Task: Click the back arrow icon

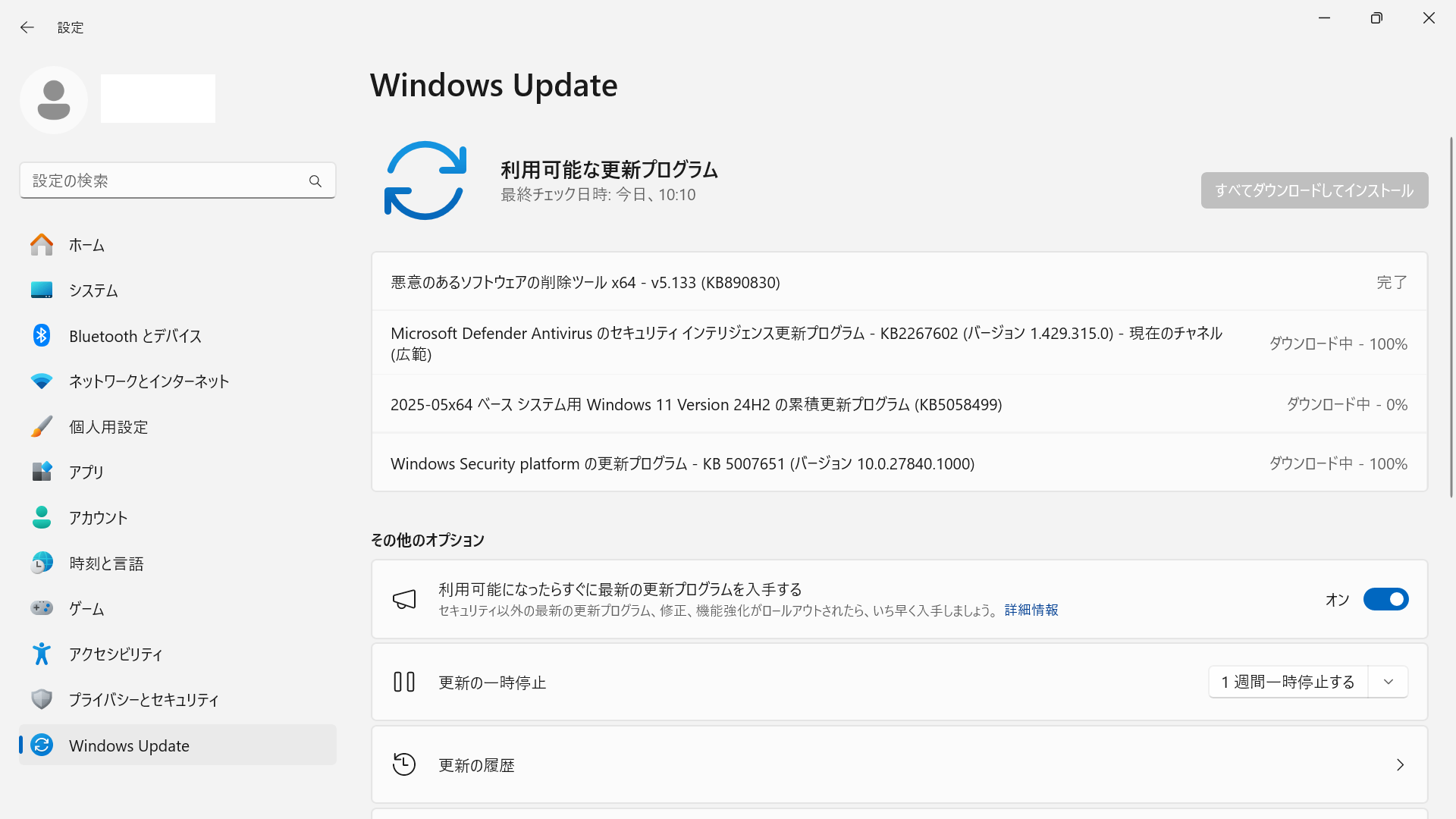Action: point(27,27)
